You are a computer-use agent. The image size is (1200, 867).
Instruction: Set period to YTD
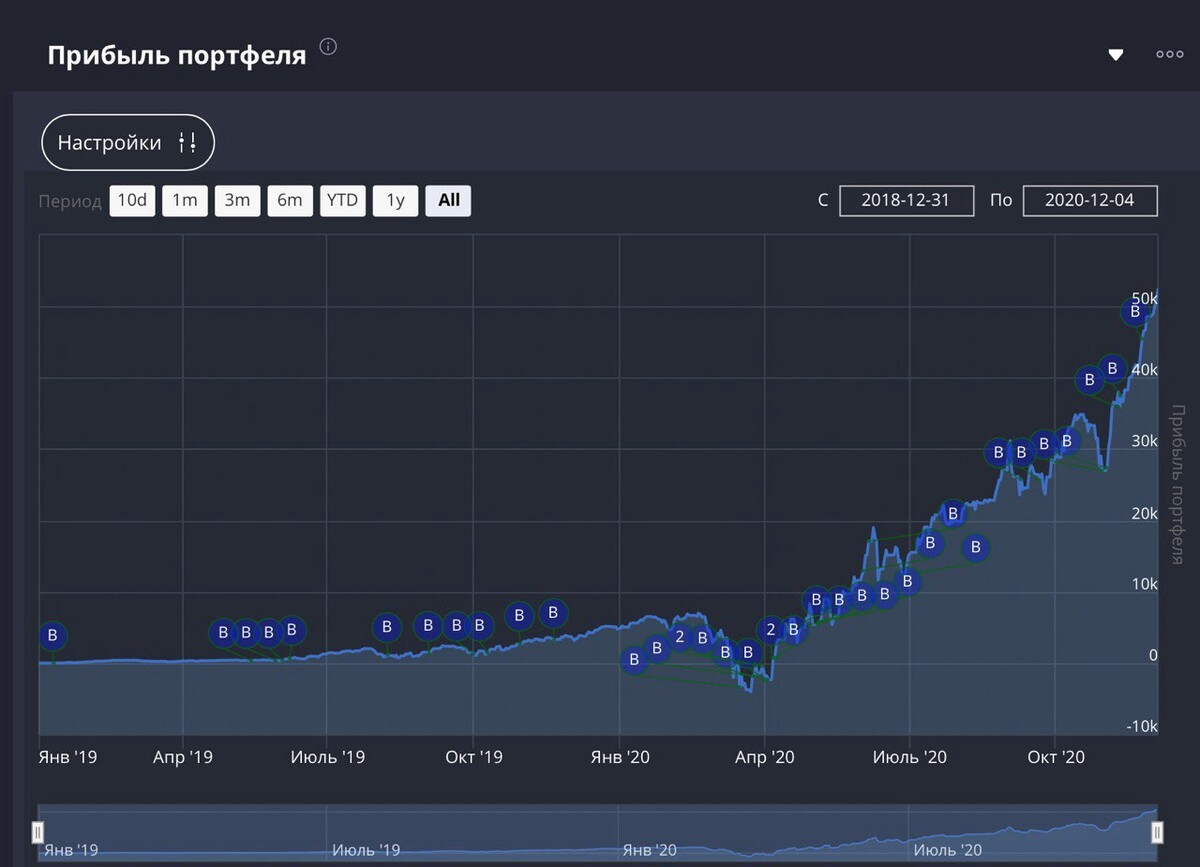pyautogui.click(x=342, y=201)
